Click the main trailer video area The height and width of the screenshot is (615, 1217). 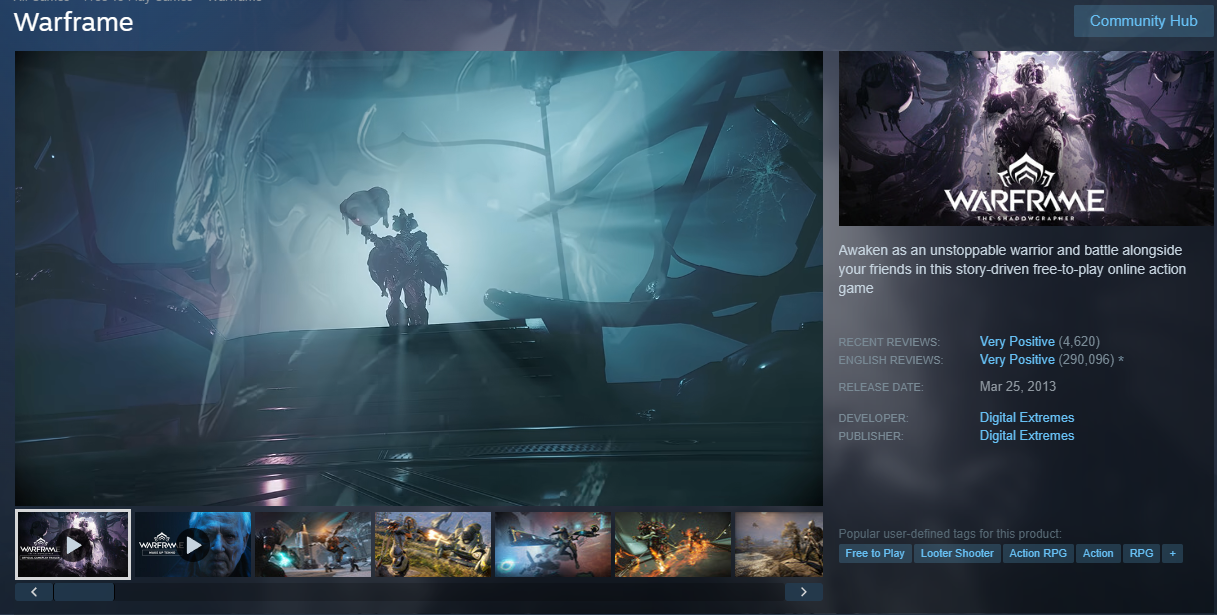419,278
